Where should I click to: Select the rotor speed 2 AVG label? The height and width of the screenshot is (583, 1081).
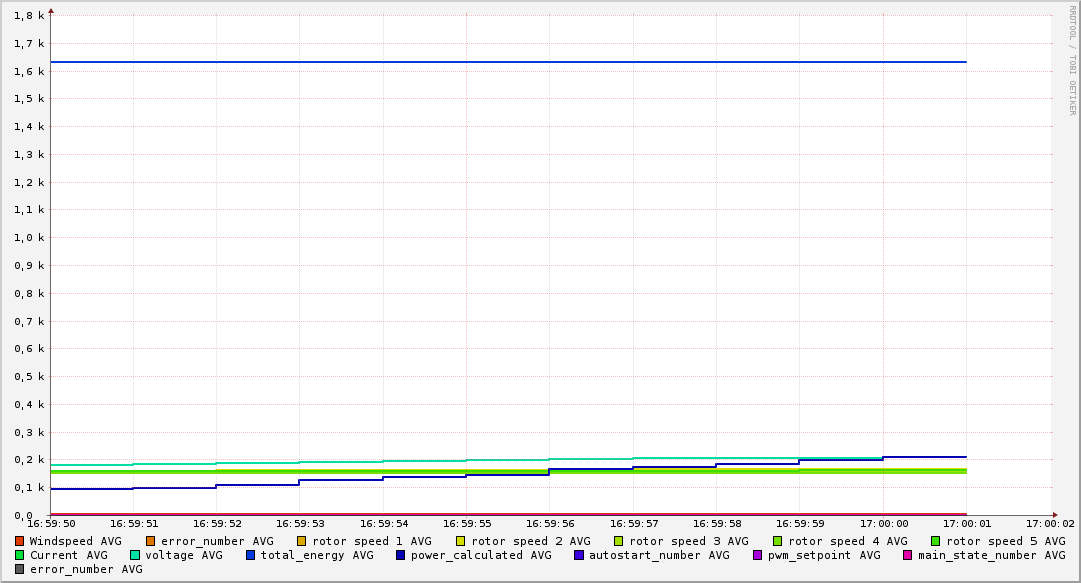tap(530, 541)
